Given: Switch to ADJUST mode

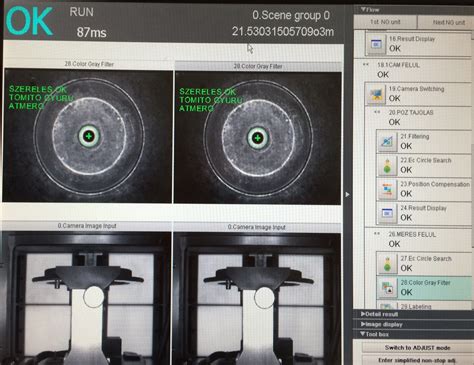Looking at the screenshot, I should (417, 348).
